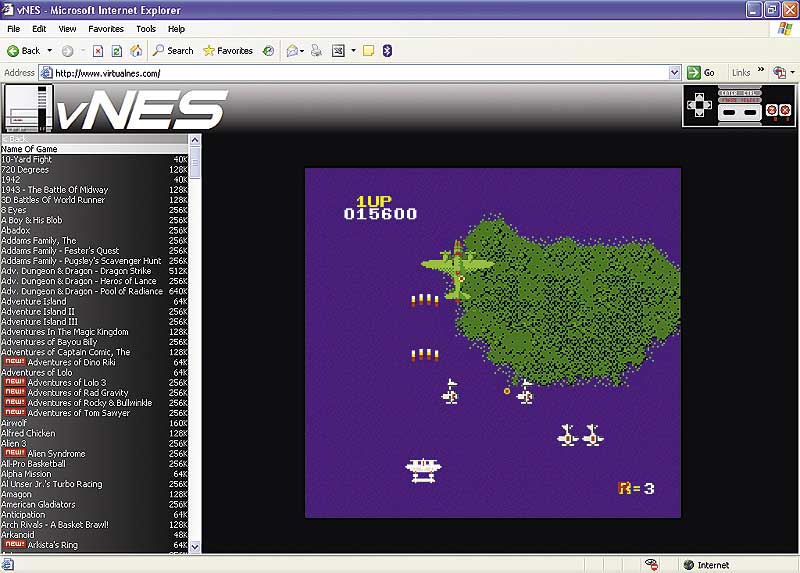This screenshot has width=800, height=573.
Task: Click the NES console image
Action: click(28, 108)
